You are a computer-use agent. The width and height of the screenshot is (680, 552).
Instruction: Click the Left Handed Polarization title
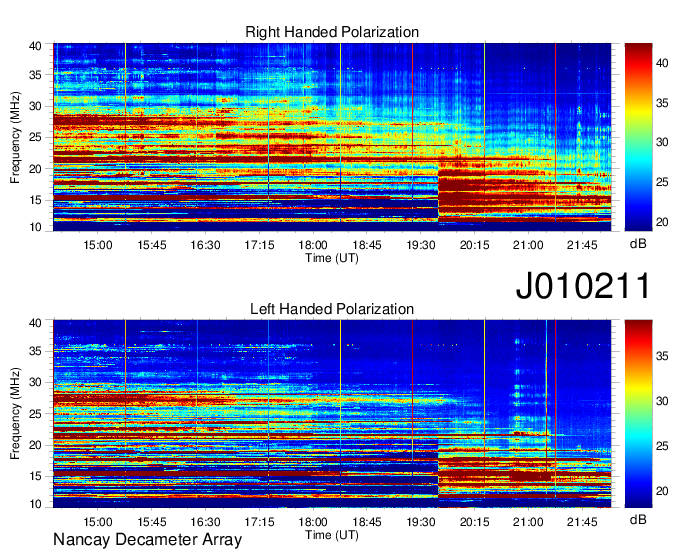(x=332, y=309)
